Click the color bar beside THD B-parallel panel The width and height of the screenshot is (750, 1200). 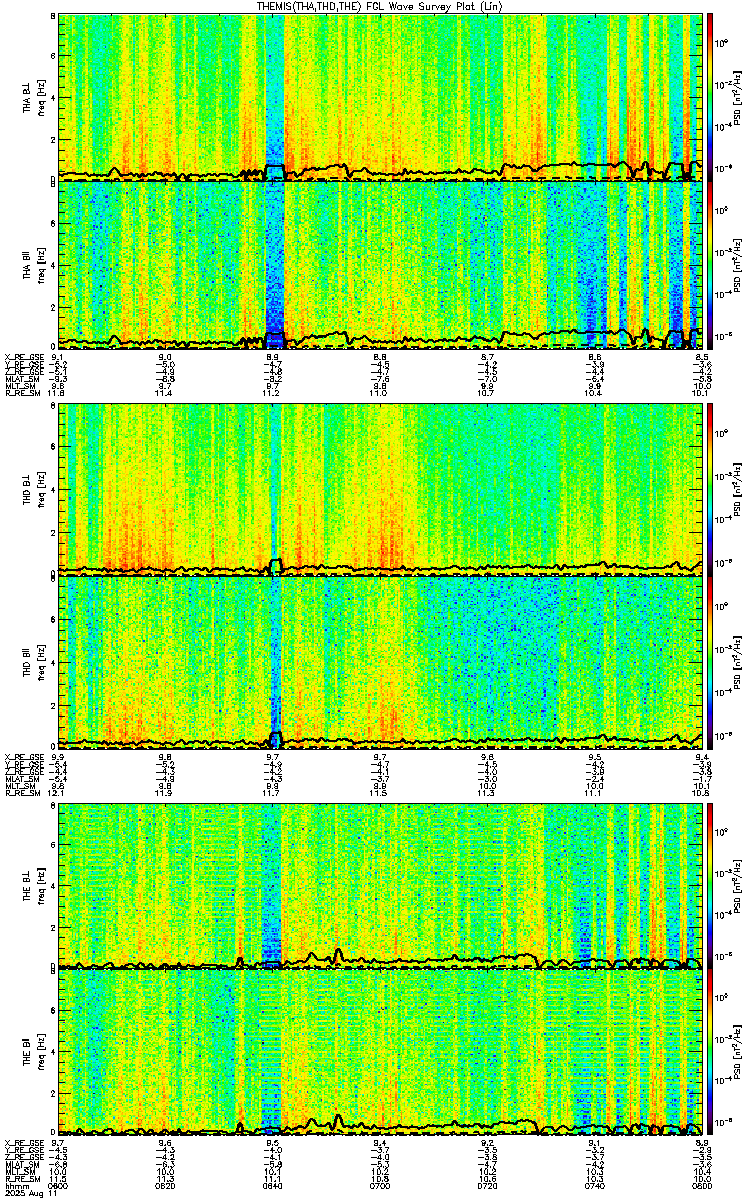coord(711,661)
